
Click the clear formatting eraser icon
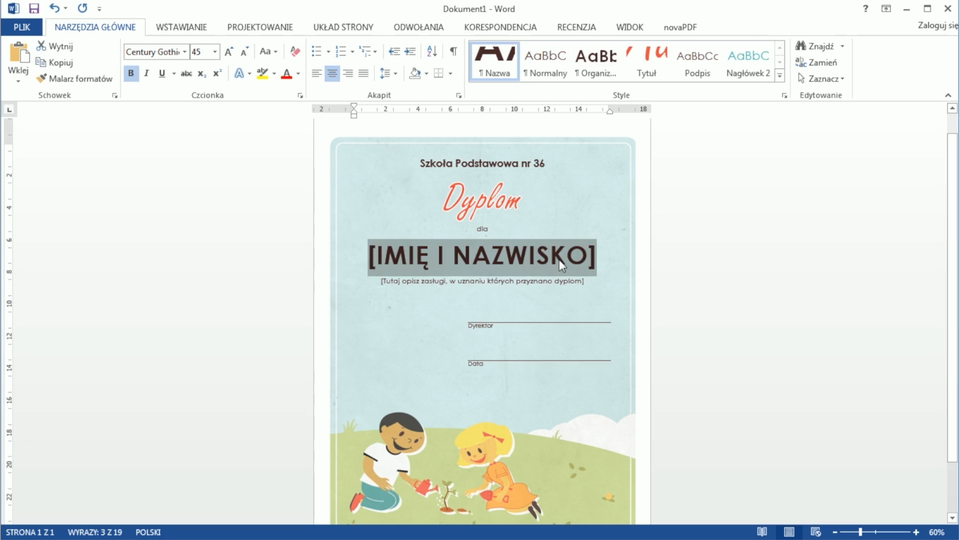coord(295,52)
